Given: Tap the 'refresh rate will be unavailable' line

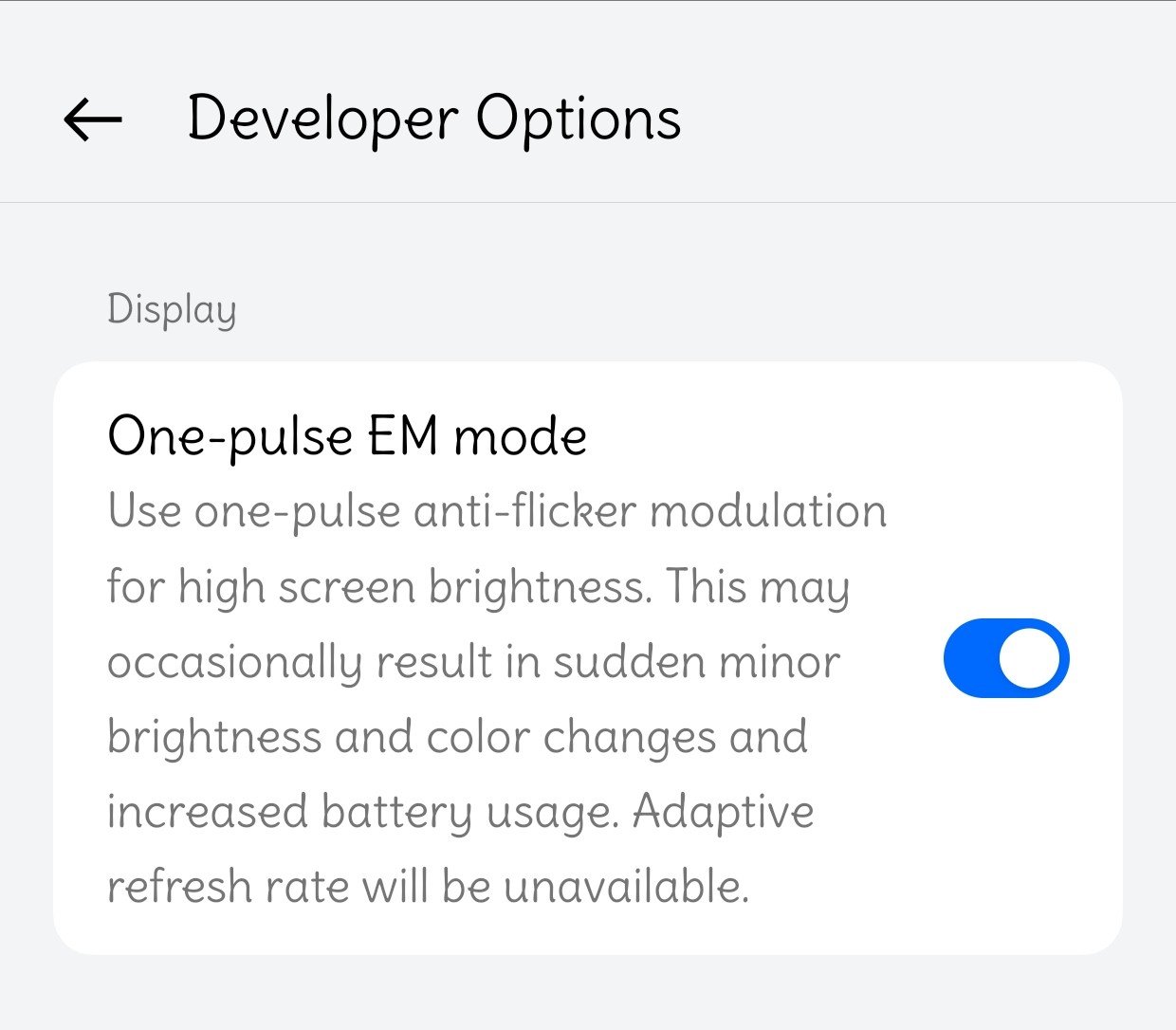Looking at the screenshot, I should (x=428, y=888).
